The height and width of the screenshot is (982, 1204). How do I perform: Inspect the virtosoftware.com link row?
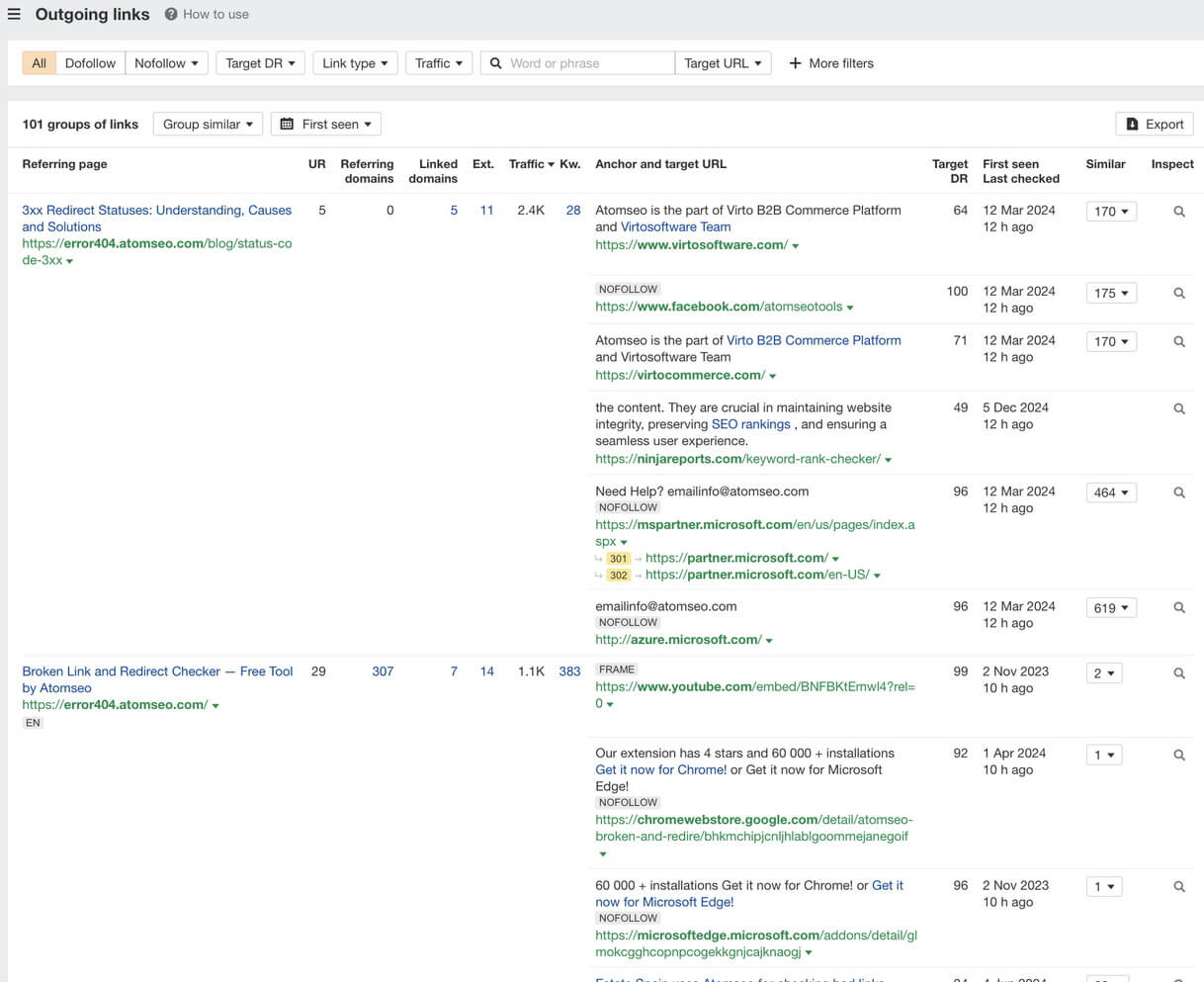click(x=1178, y=212)
